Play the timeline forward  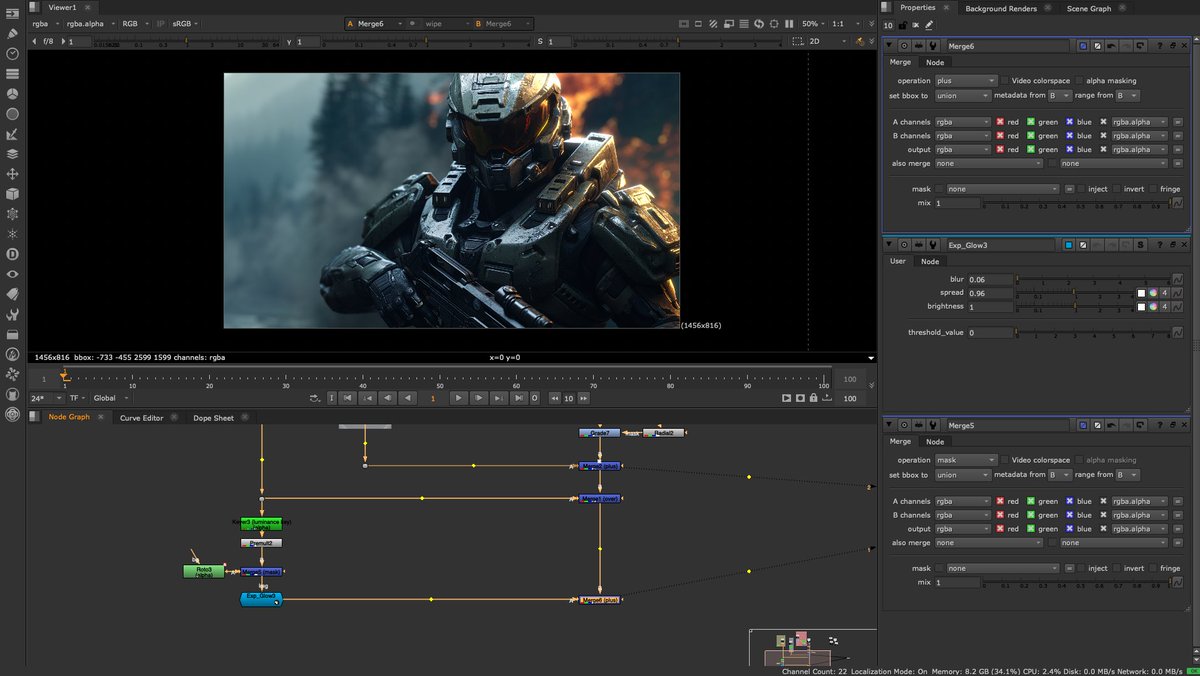pyautogui.click(x=457, y=398)
